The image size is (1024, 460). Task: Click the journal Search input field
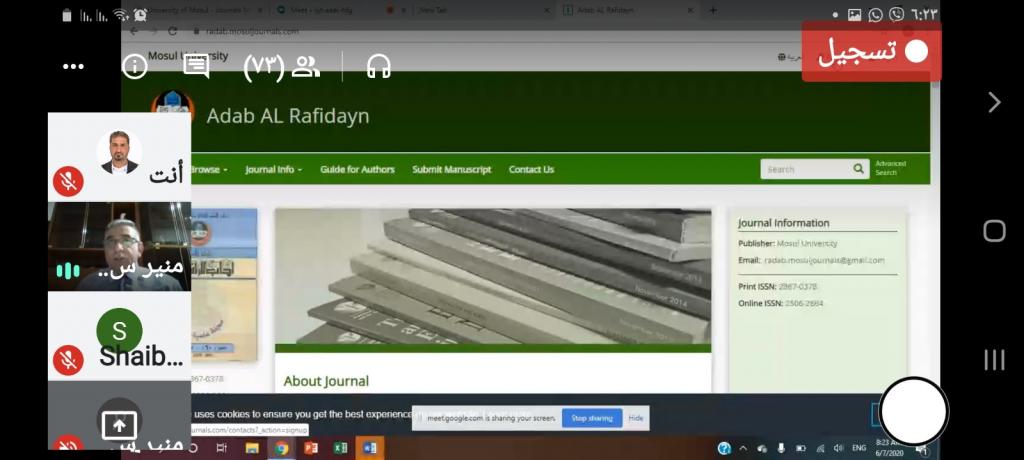tap(806, 170)
